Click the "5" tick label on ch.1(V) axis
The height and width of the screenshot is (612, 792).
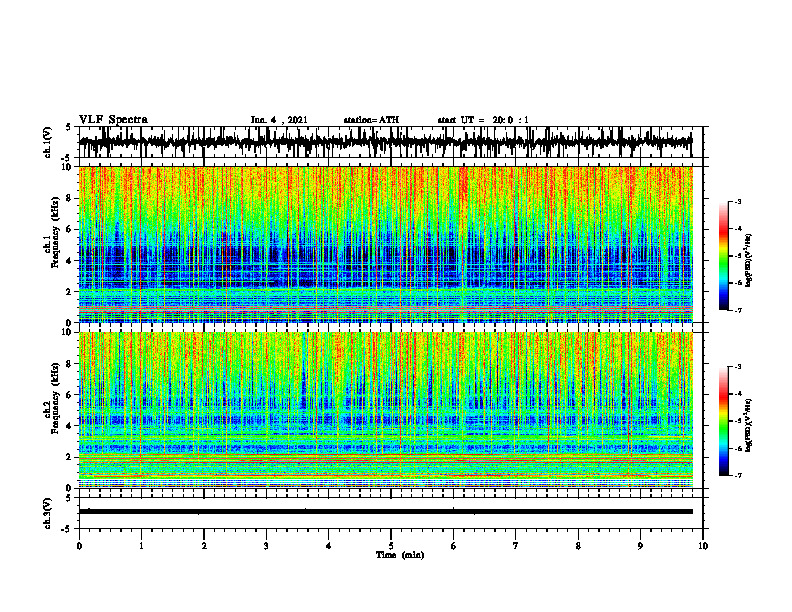(x=69, y=127)
